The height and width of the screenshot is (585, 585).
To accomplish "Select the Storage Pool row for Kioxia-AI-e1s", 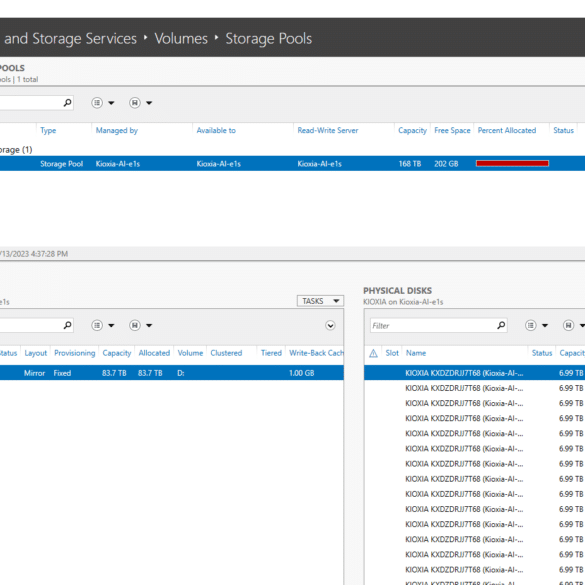I will [x=292, y=163].
